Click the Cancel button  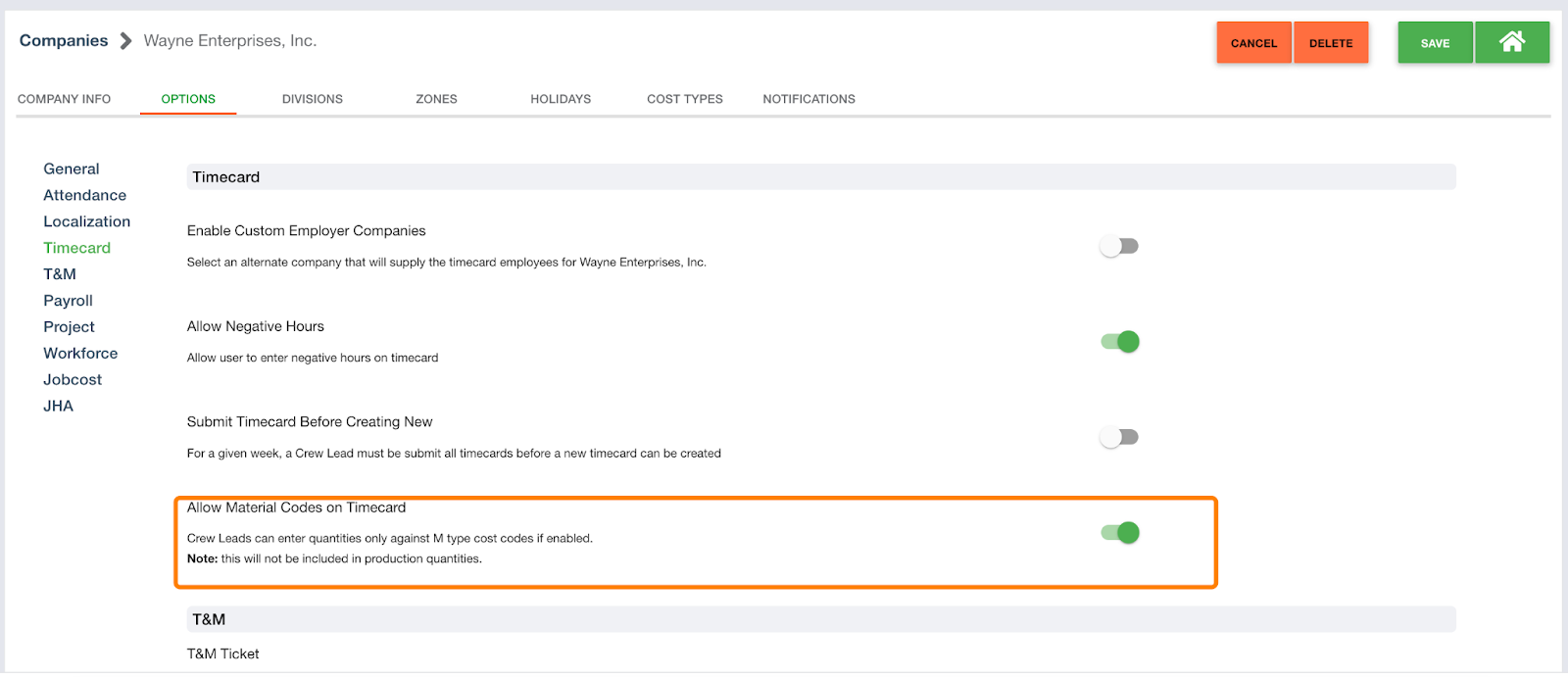click(x=1253, y=42)
